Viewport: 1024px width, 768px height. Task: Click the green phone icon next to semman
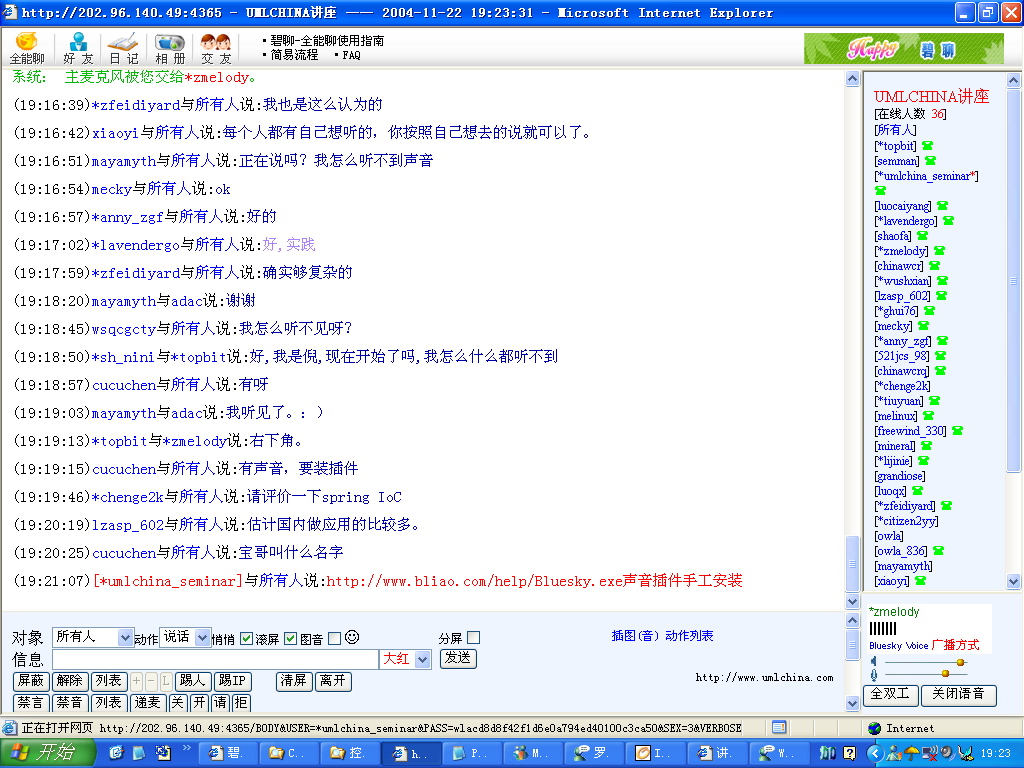[930, 161]
